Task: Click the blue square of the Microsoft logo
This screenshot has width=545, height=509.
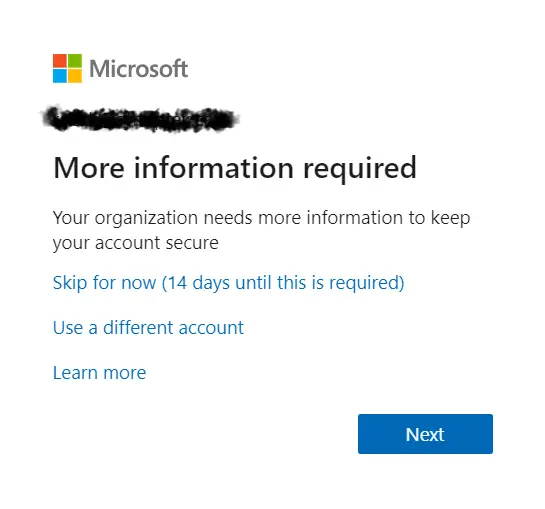Action: click(60, 76)
